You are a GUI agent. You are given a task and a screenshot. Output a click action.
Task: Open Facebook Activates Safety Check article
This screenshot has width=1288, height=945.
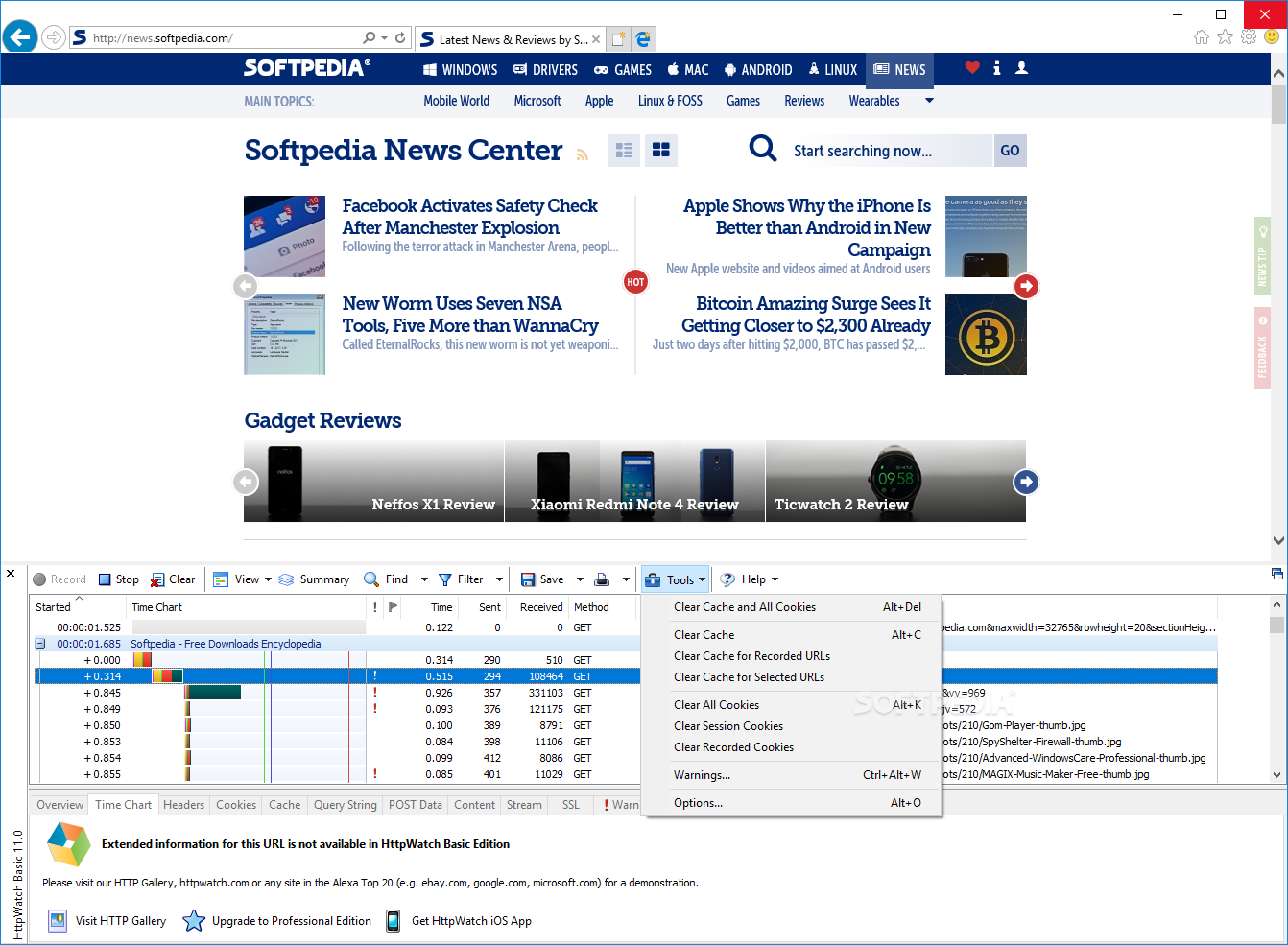click(469, 217)
